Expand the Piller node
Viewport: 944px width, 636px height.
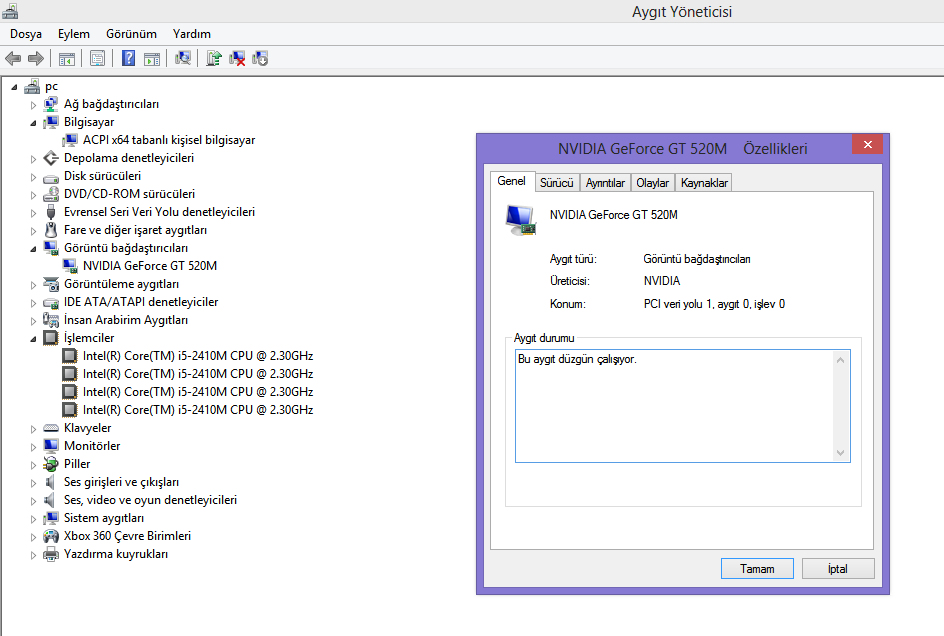(33, 465)
